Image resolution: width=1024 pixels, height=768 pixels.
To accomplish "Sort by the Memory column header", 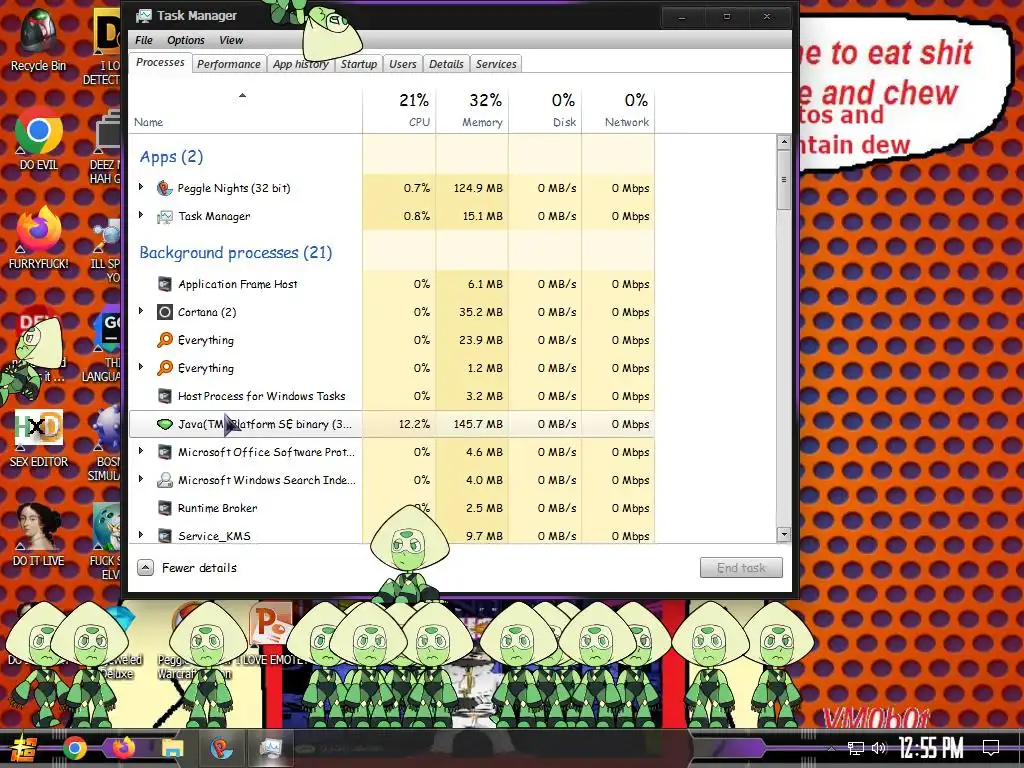I will coord(473,109).
